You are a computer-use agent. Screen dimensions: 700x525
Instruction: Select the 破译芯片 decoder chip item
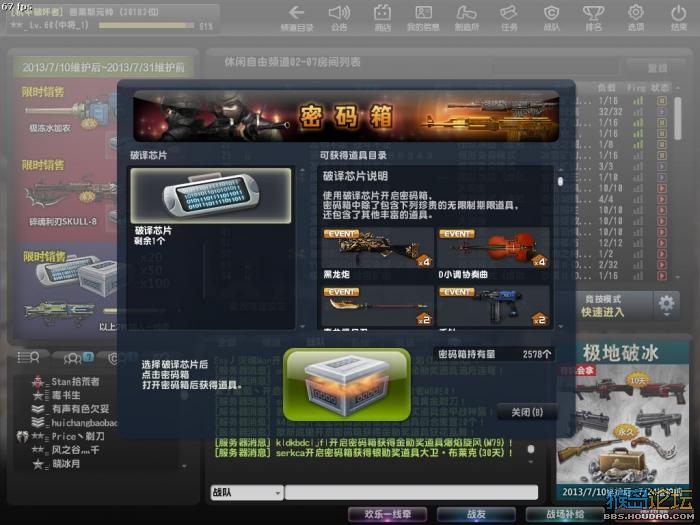coord(211,196)
